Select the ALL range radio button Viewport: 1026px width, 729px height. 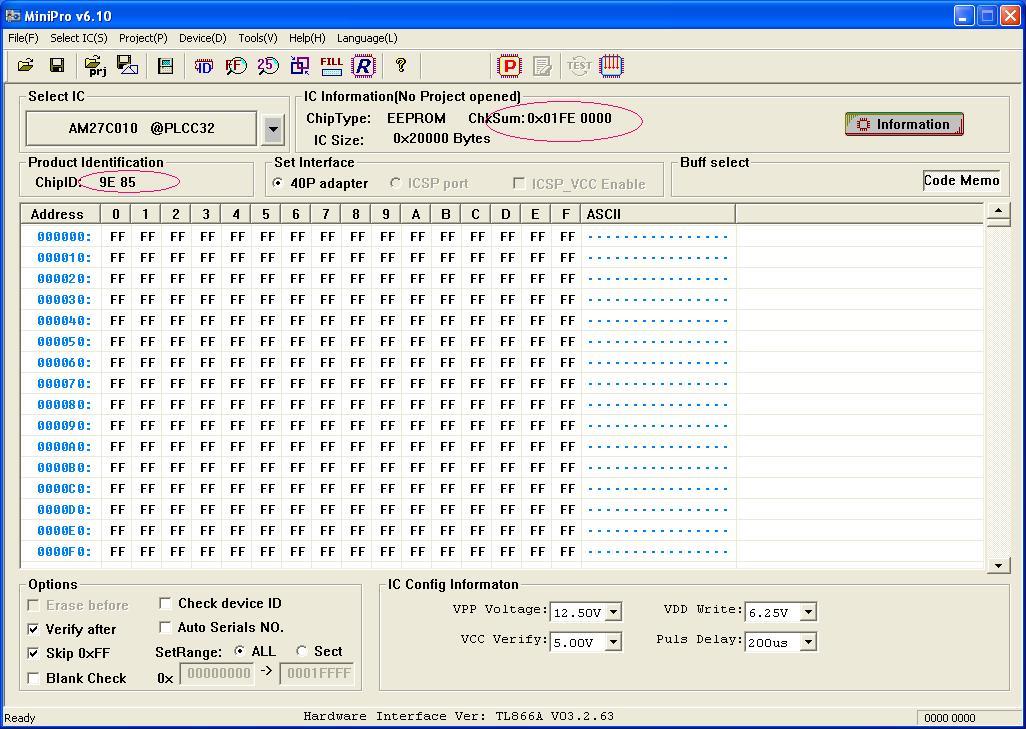tap(239, 651)
